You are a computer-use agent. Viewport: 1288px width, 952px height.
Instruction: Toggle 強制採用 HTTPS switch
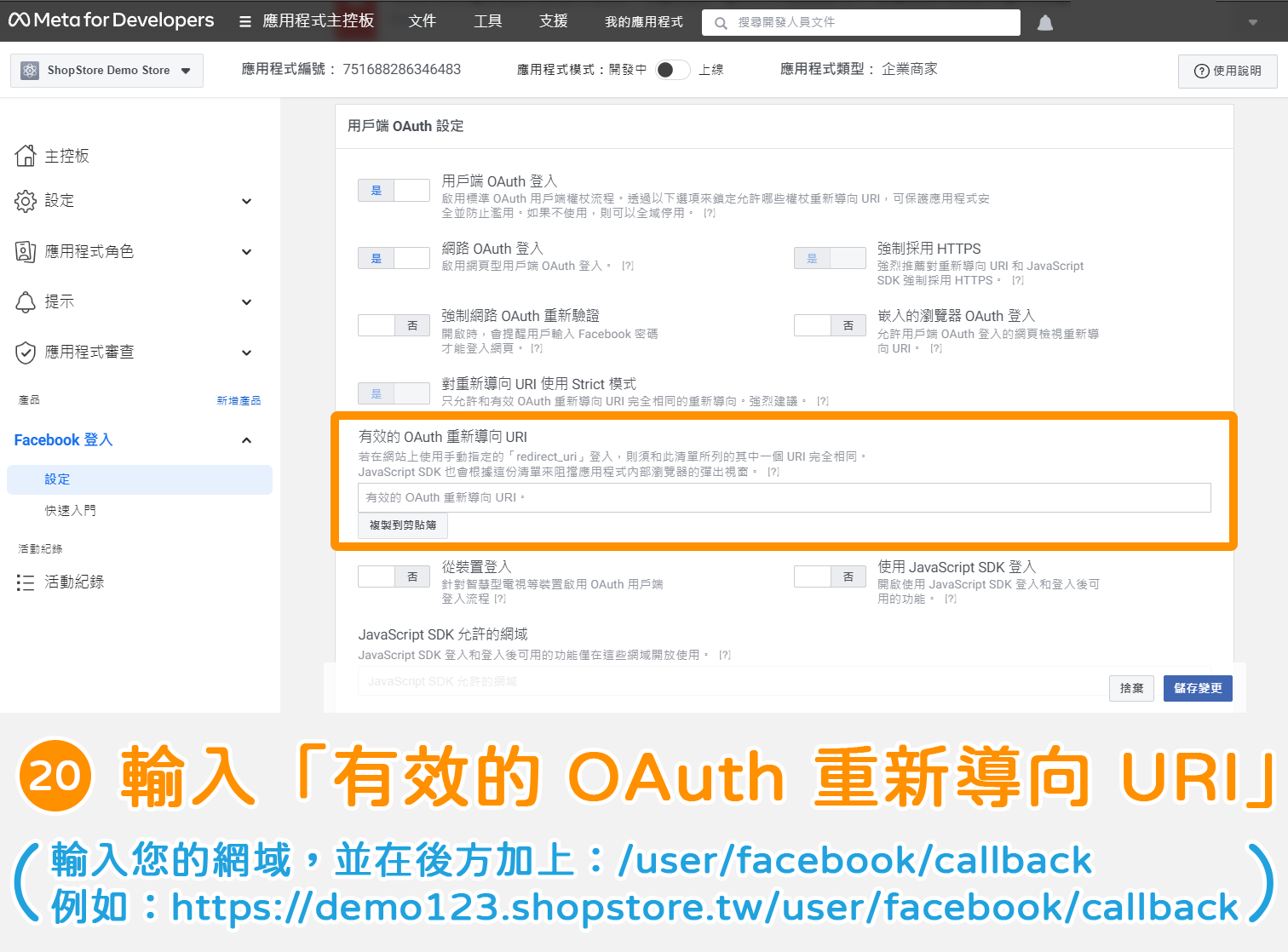pyautogui.click(x=830, y=258)
